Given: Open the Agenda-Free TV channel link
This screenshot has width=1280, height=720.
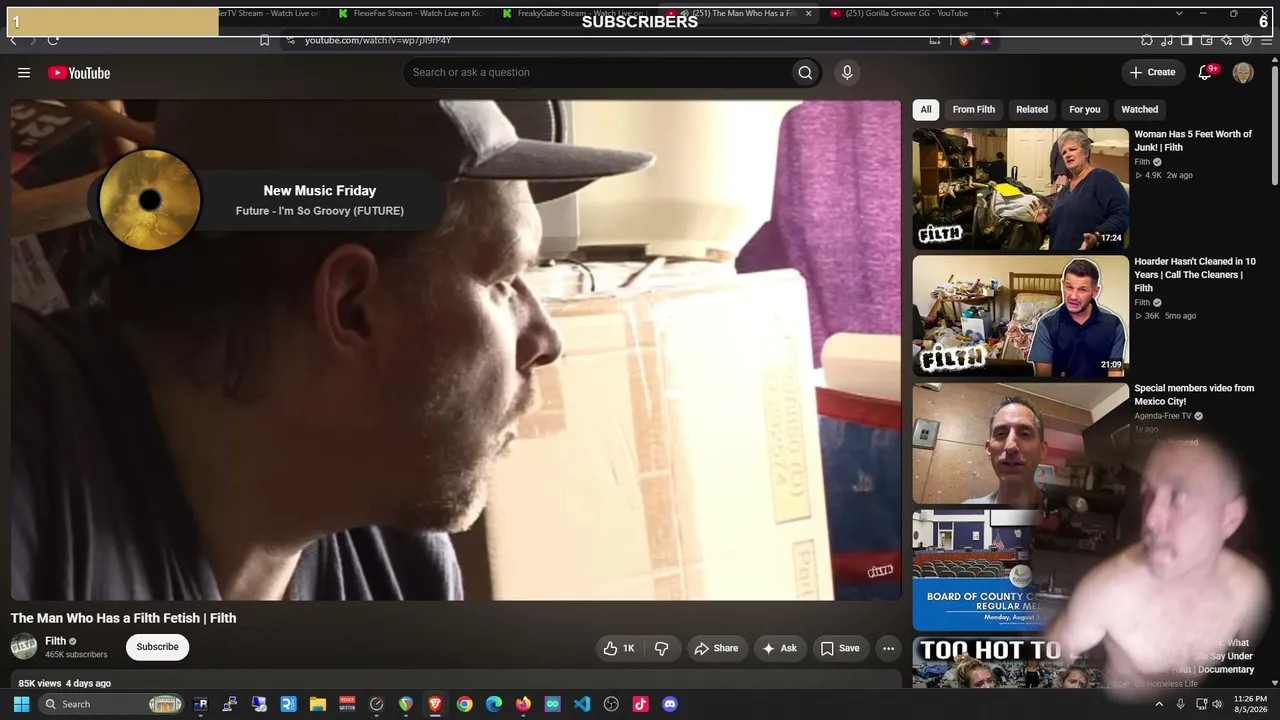Looking at the screenshot, I should coord(1163,416).
